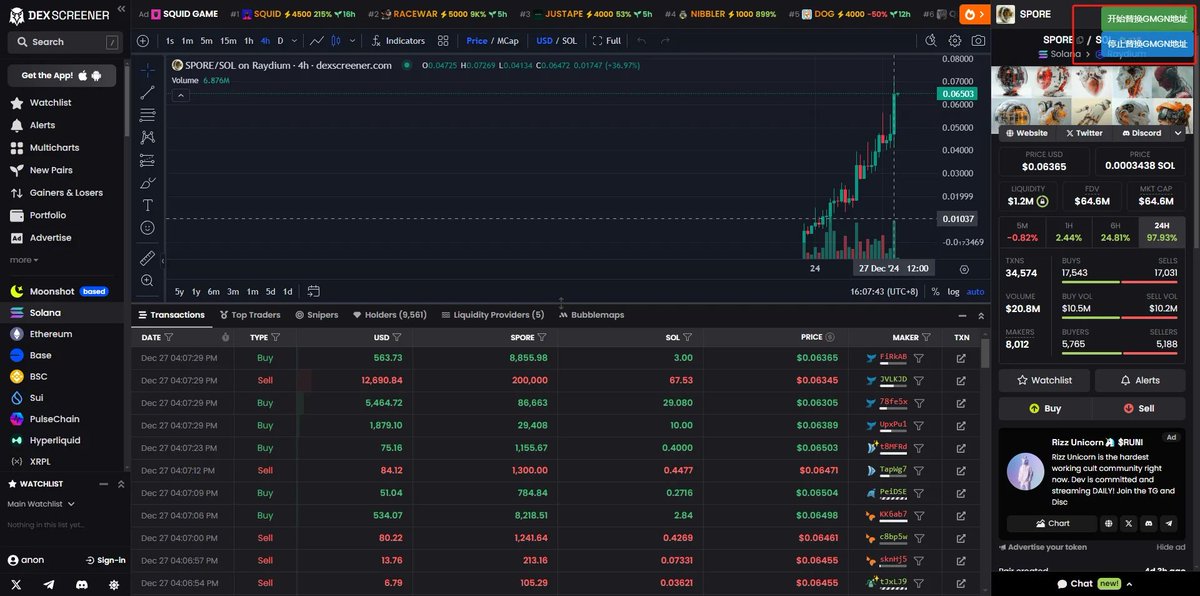Focus the Search input field
The image size is (1200, 596).
tap(63, 42)
